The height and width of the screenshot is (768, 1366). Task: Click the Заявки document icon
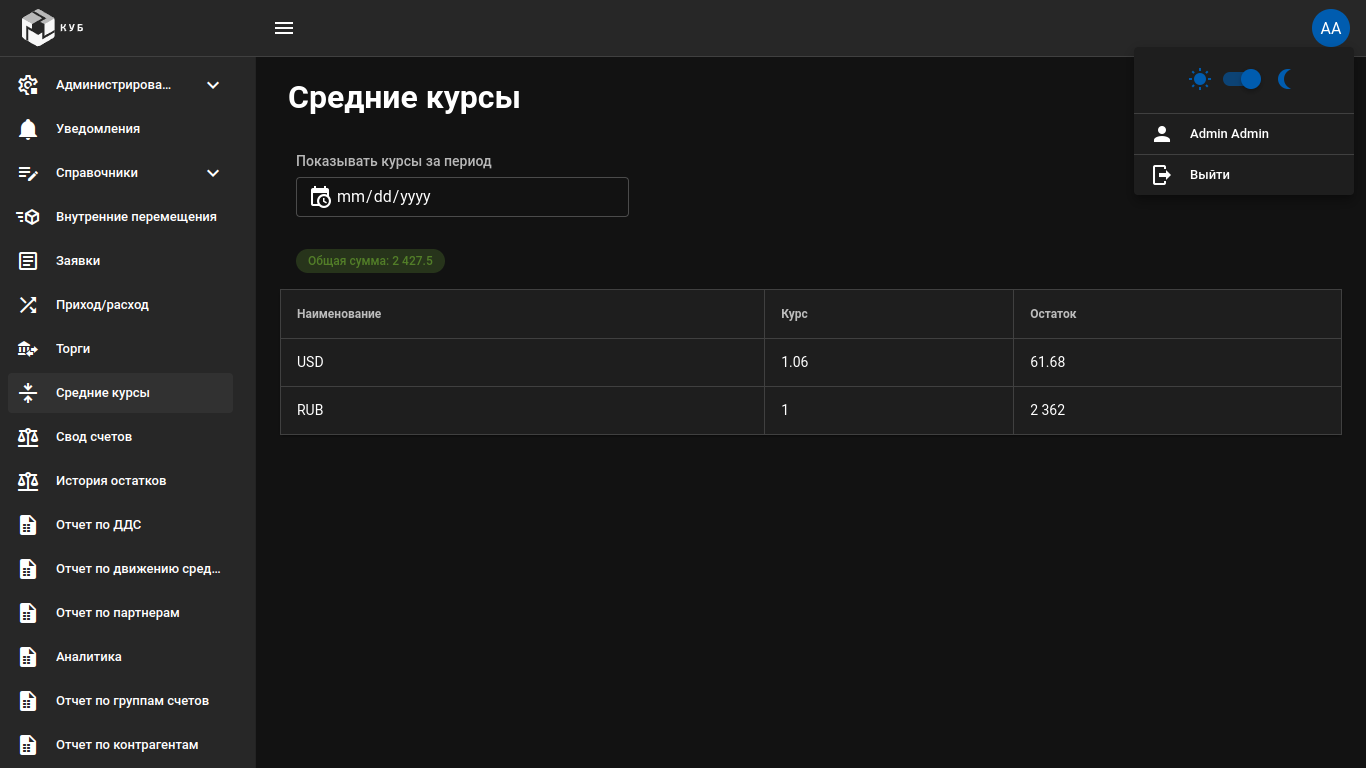pos(28,261)
